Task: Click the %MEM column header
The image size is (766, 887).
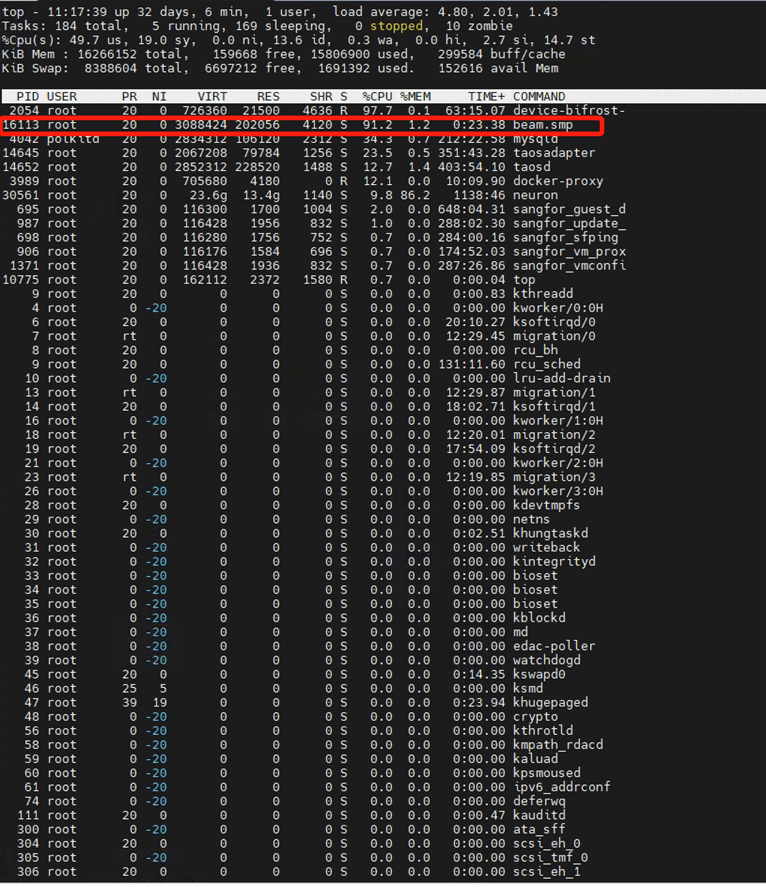Action: tap(417, 96)
